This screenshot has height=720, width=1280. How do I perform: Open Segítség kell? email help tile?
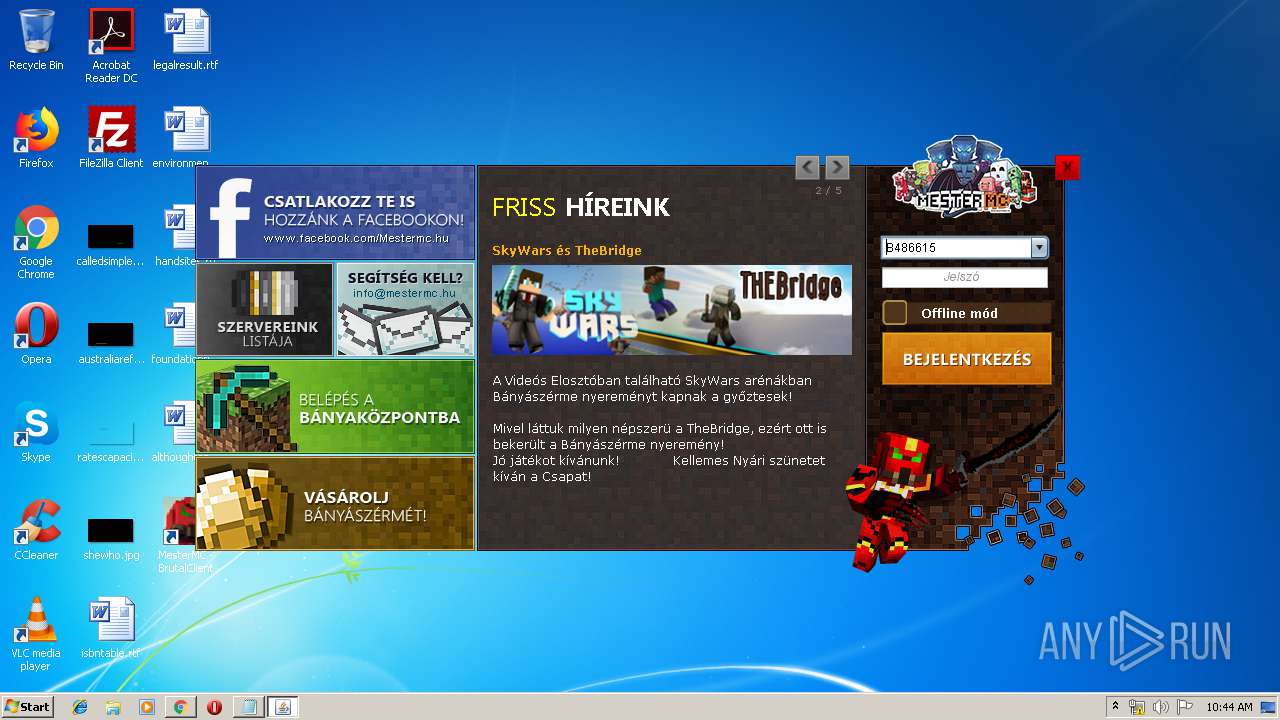tap(405, 309)
